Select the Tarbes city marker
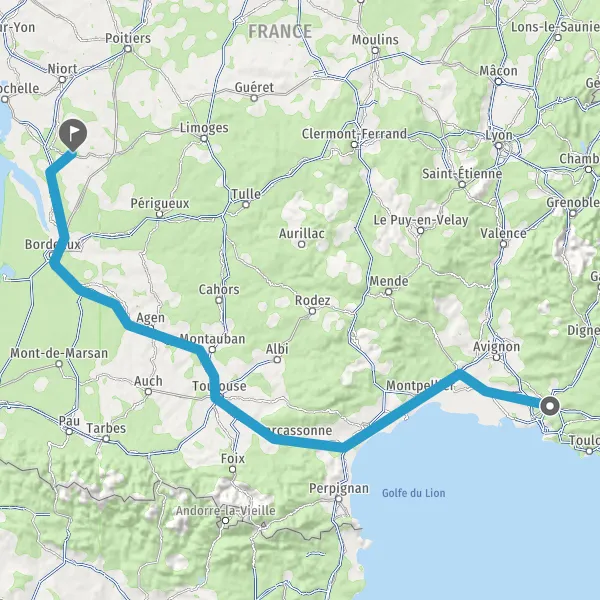Screen dimensions: 600x600 coord(106,439)
